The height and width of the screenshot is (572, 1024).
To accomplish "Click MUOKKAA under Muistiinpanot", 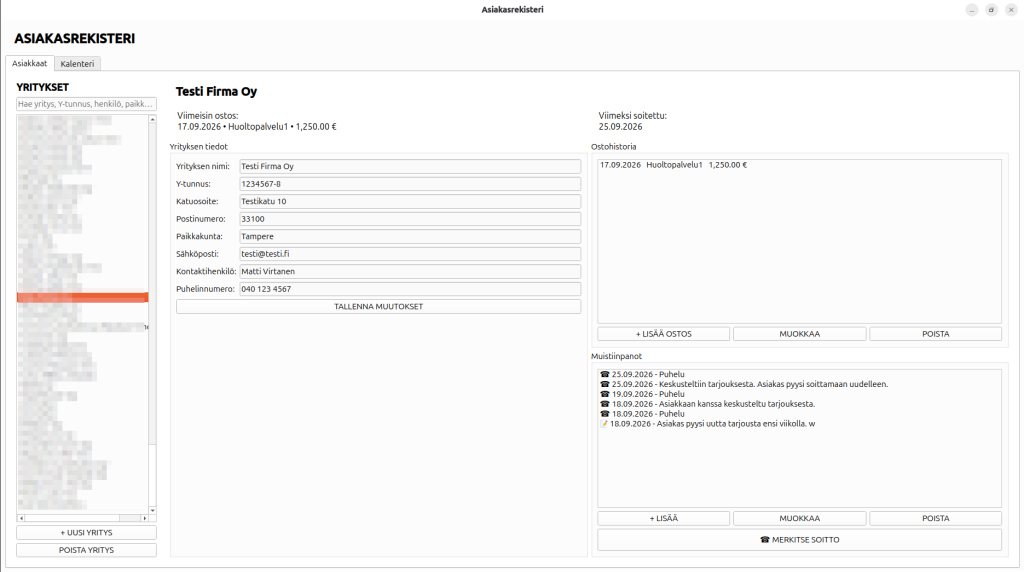I will pos(799,518).
